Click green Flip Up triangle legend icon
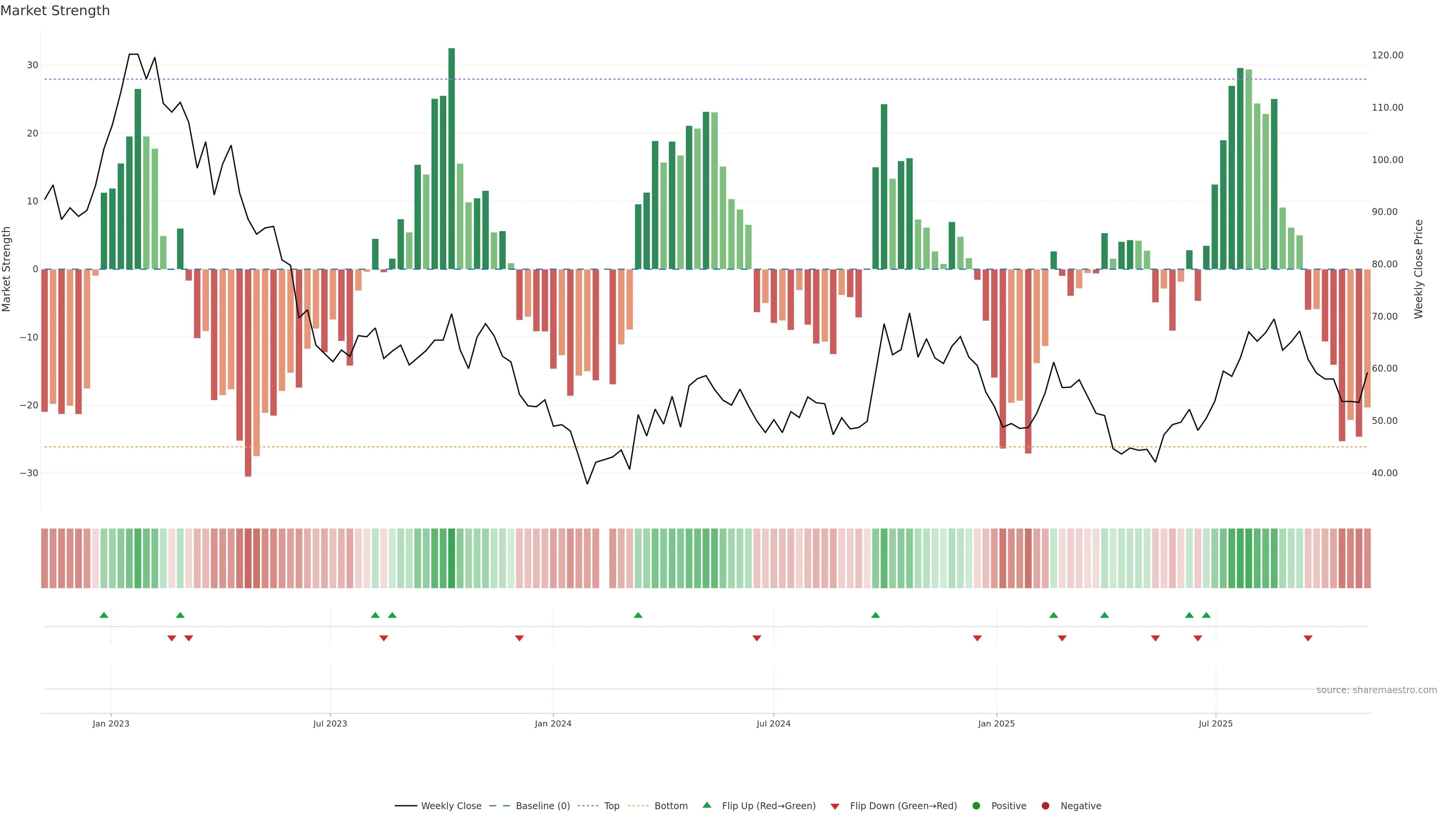The image size is (1456, 819). pyautogui.click(x=706, y=805)
